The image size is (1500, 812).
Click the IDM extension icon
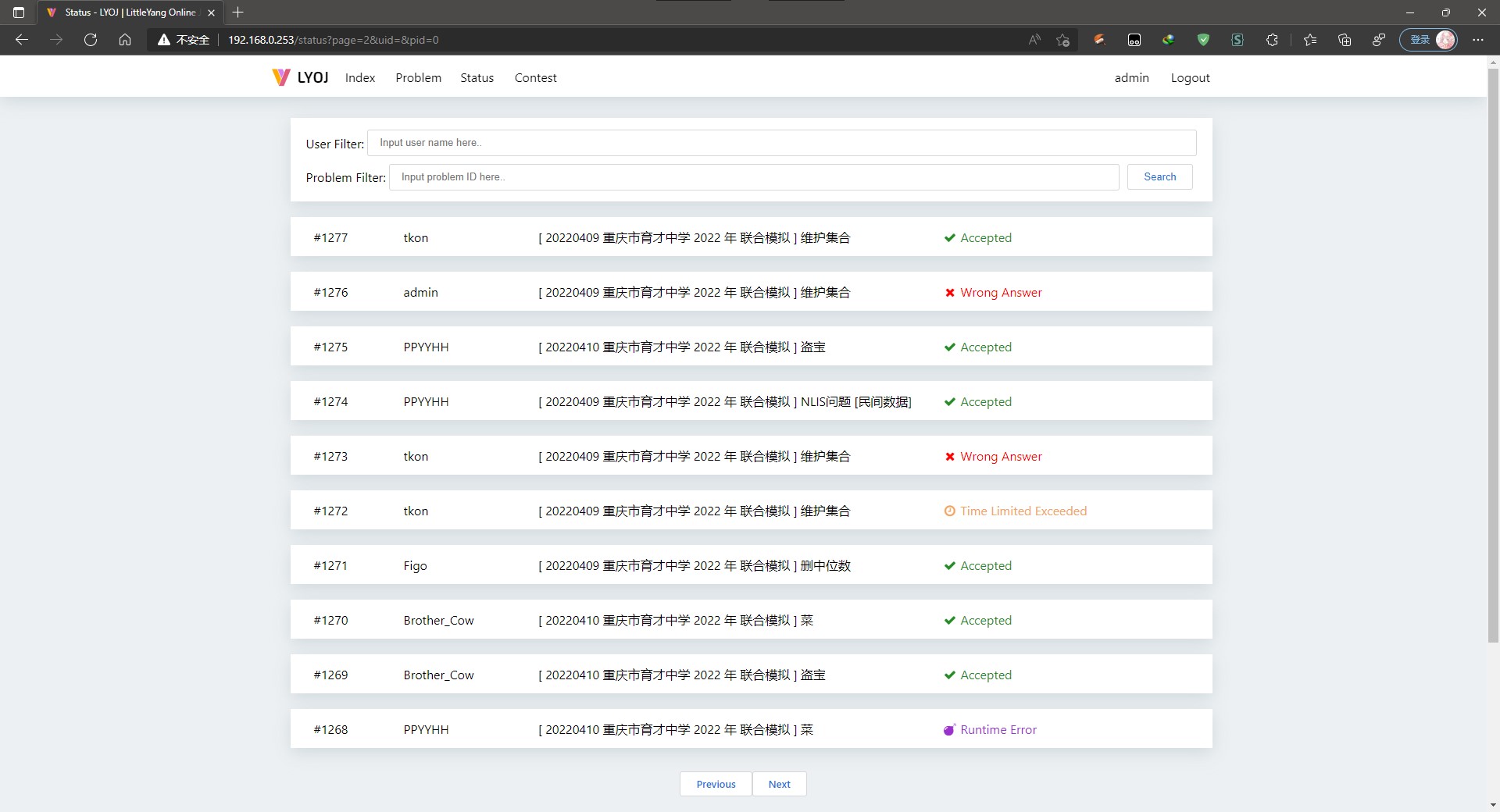1168,40
